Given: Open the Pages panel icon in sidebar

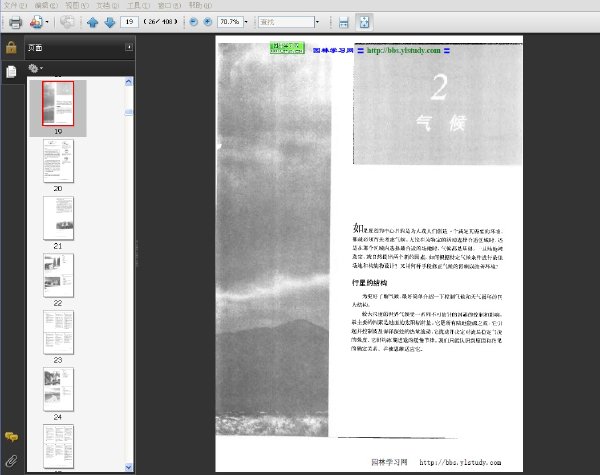Looking at the screenshot, I should click(x=11, y=72).
